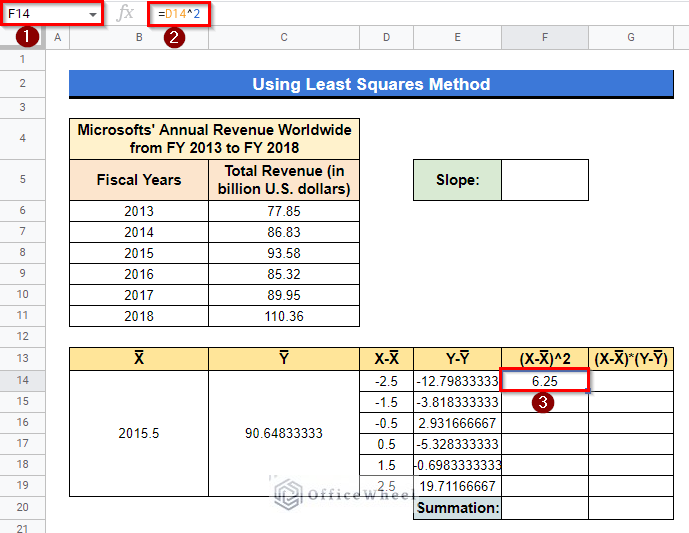Viewport: 689px width, 533px height.
Task: Select the cell with value 1.5
Action: 386,465
